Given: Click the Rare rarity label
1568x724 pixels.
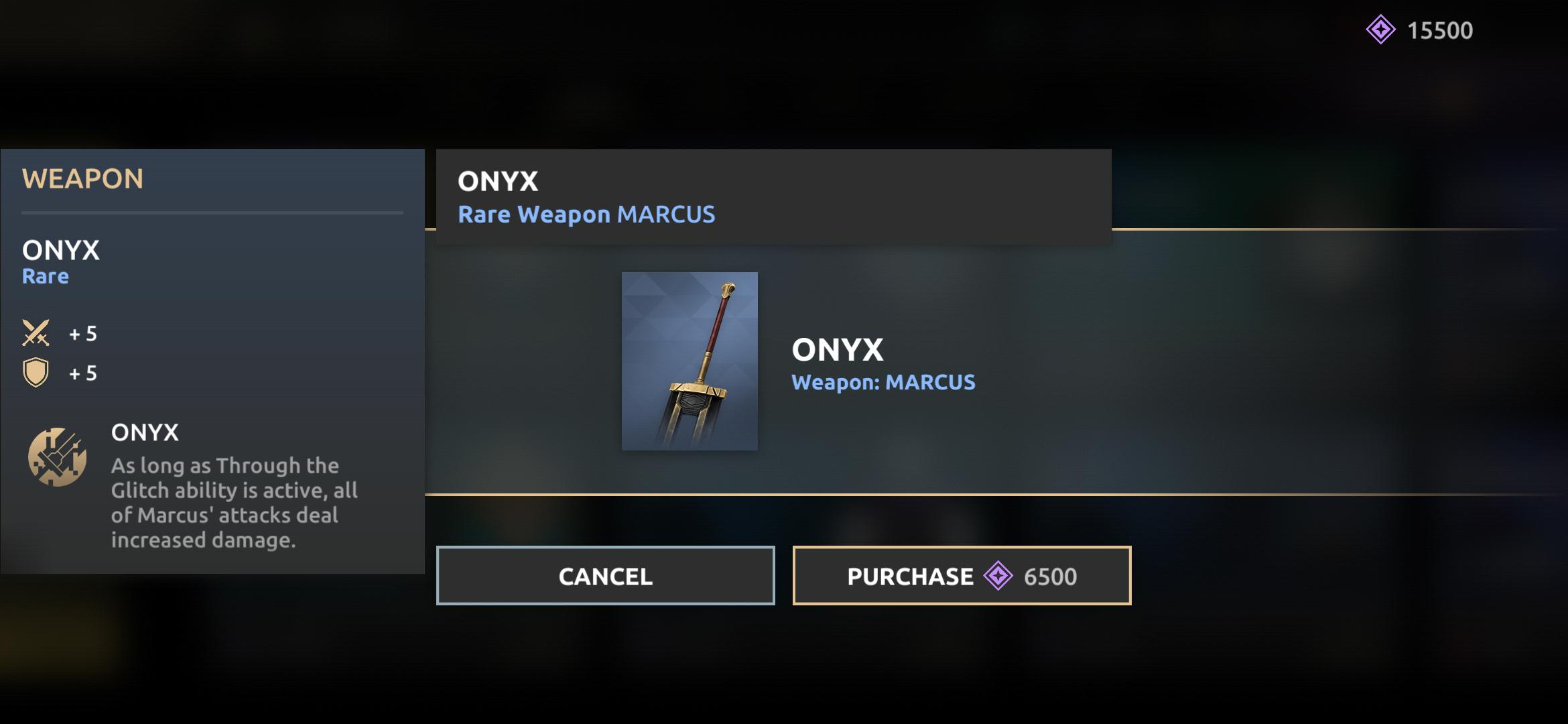Looking at the screenshot, I should click(46, 276).
